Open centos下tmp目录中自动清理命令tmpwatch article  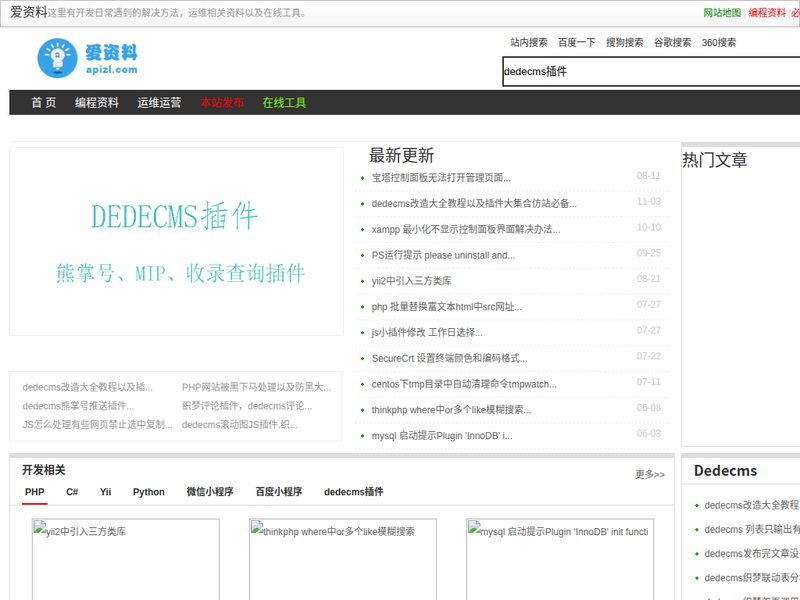(x=464, y=384)
